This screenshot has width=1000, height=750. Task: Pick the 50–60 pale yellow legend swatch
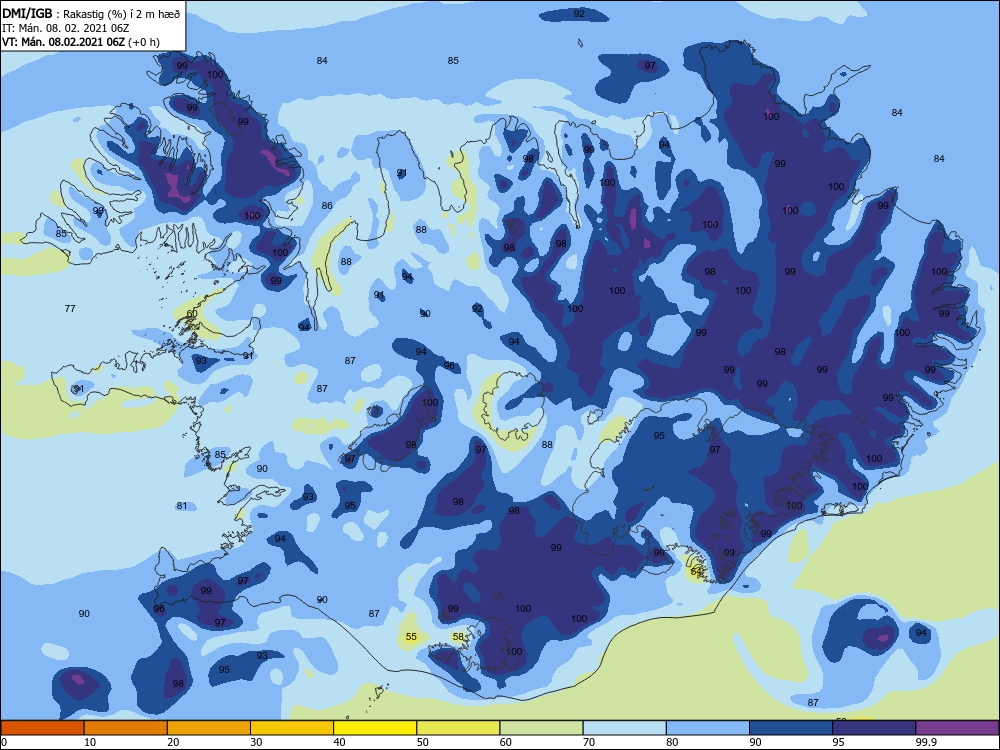click(x=458, y=728)
